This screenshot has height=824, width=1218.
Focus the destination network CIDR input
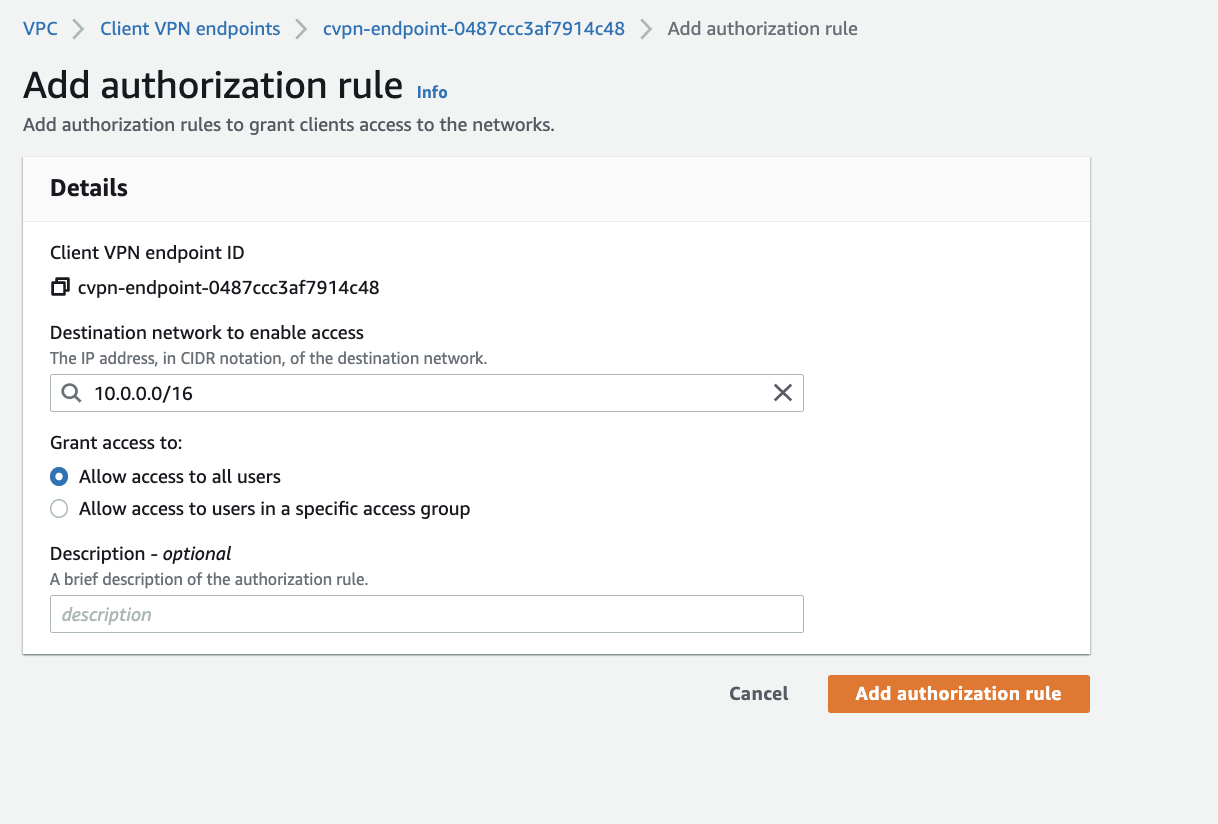coord(427,393)
